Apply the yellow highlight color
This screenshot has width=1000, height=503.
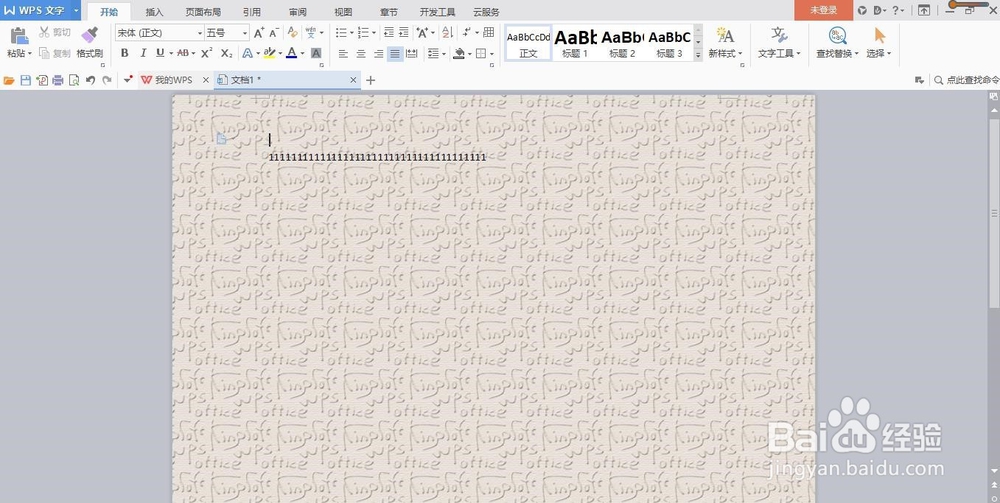click(269, 54)
